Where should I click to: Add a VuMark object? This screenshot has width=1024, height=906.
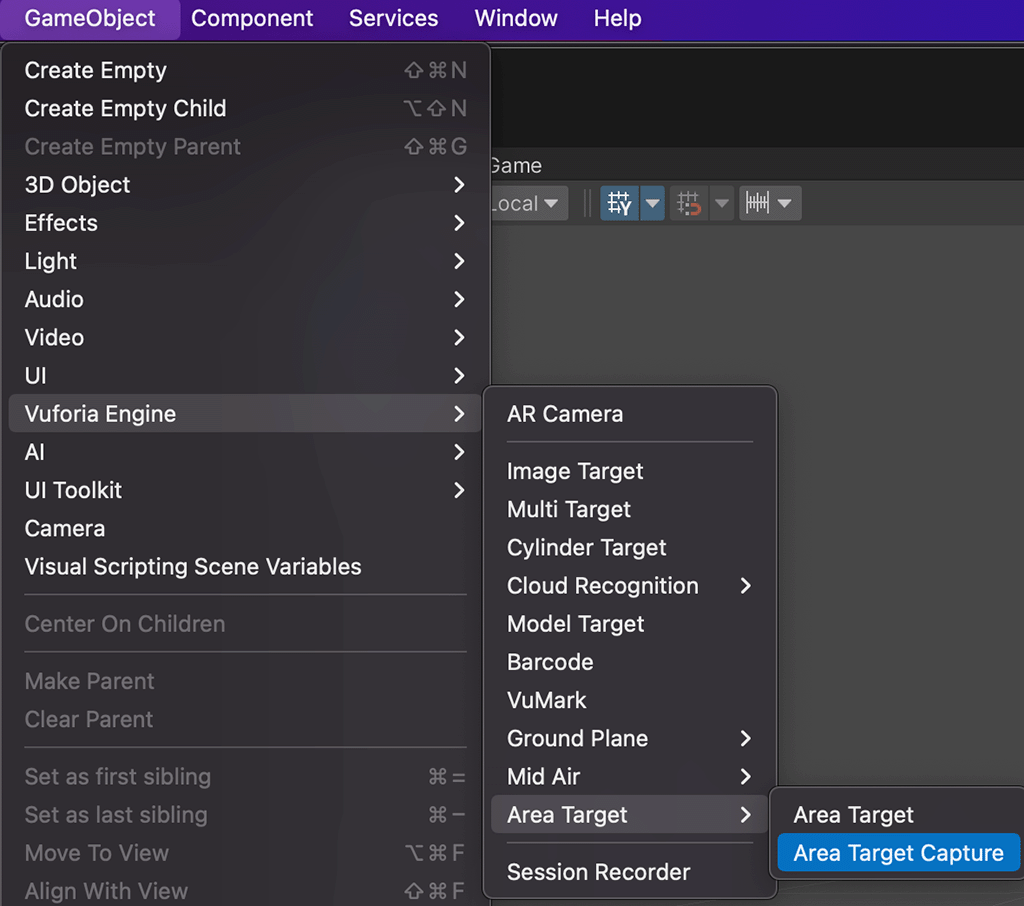pos(630,700)
